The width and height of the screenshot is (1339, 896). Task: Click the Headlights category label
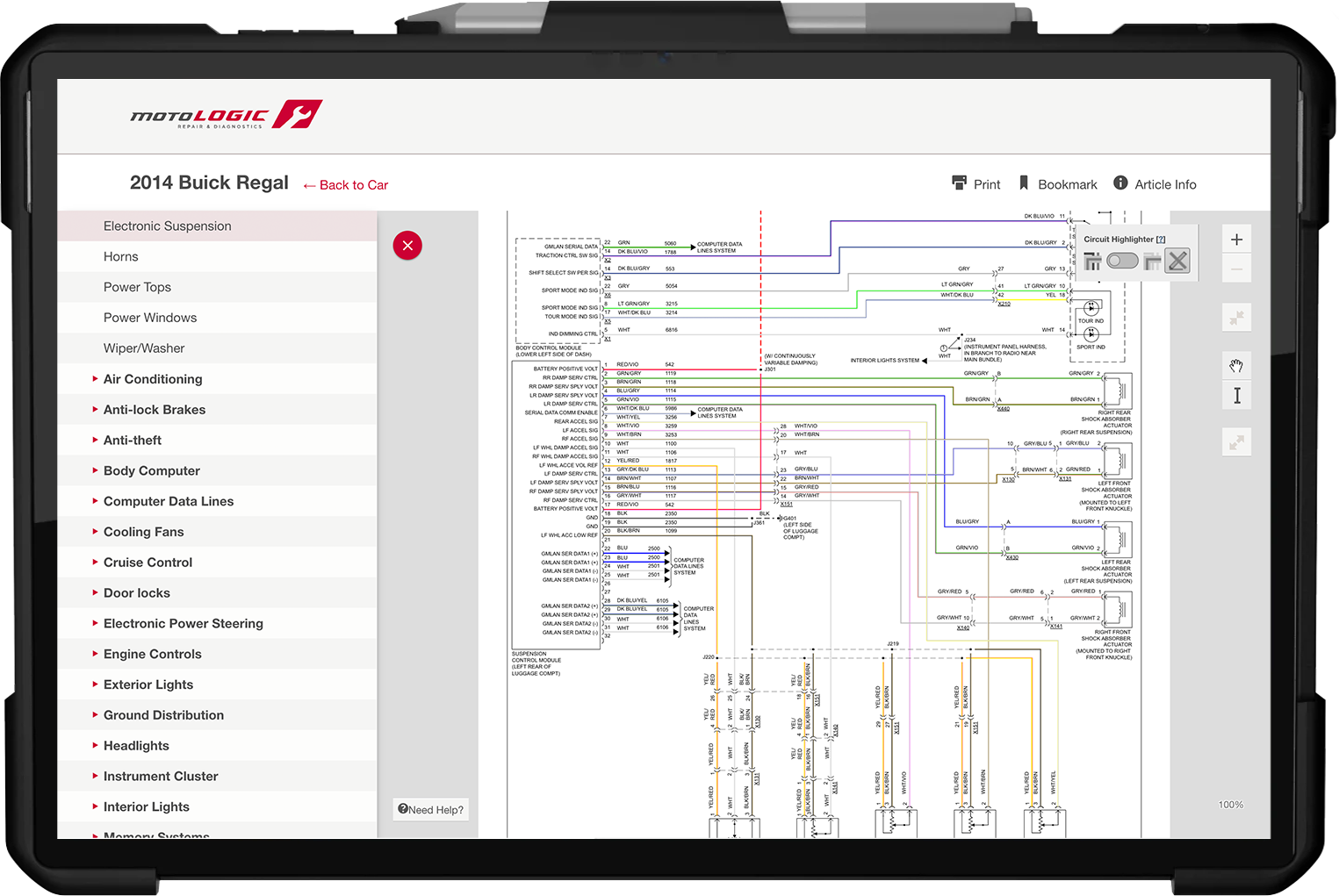136,746
